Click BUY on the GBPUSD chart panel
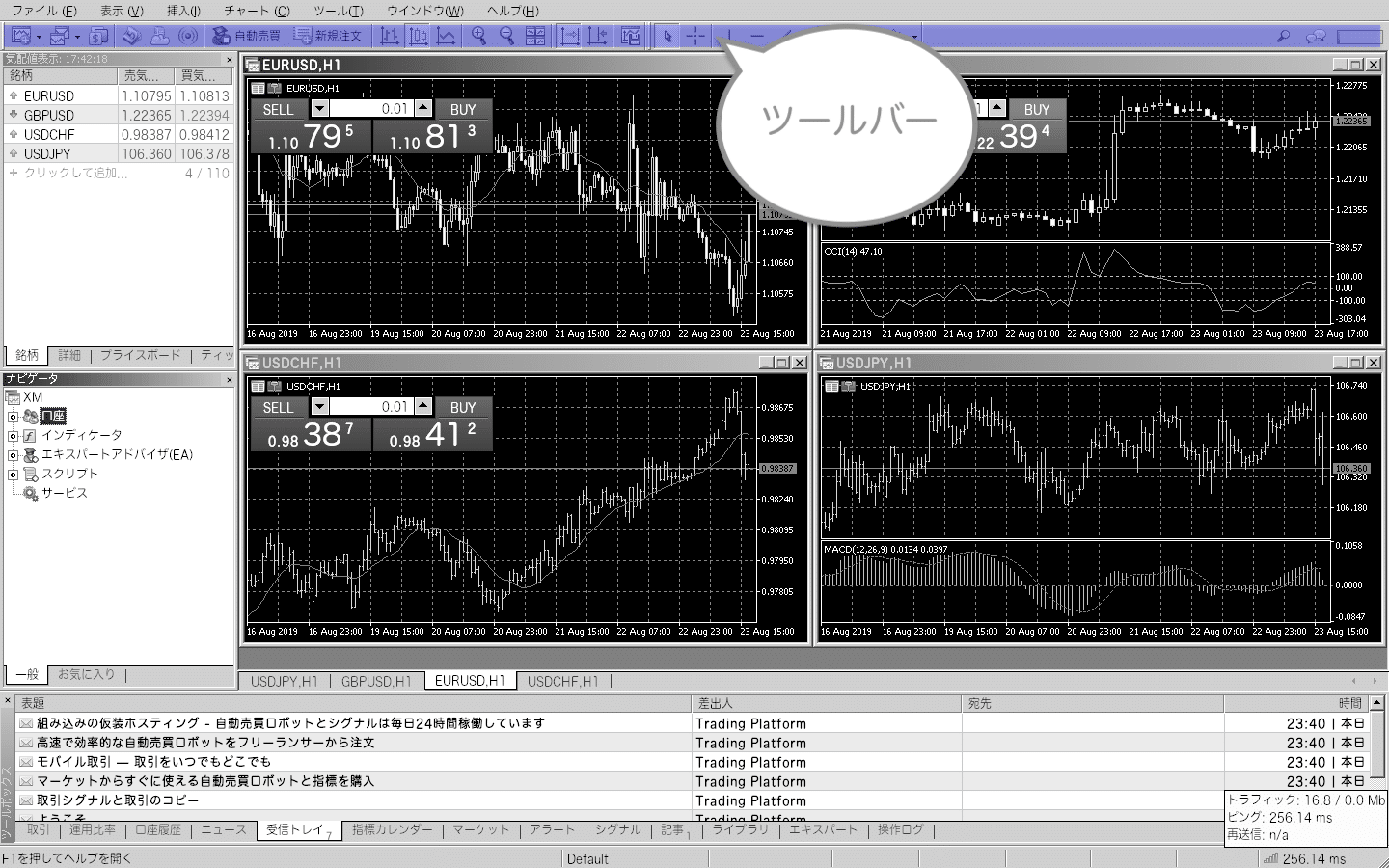 [x=1037, y=110]
